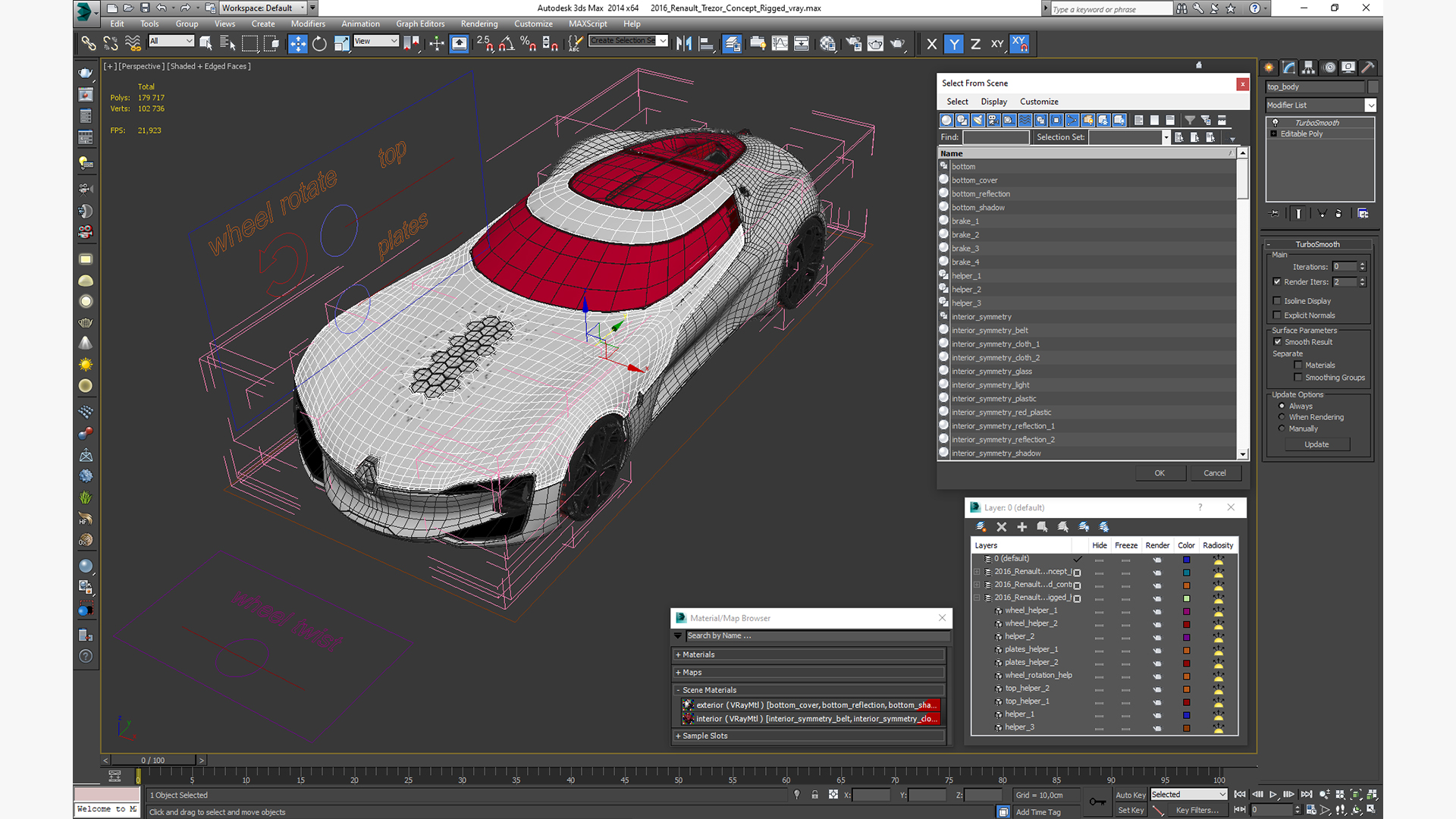This screenshot has height=819, width=1456.
Task: Enable Isoline Display checkbox
Action: click(x=1278, y=301)
